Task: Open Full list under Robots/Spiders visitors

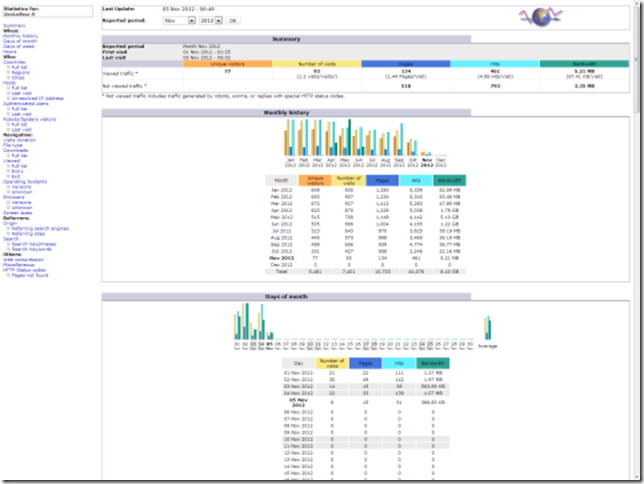Action: (19, 124)
